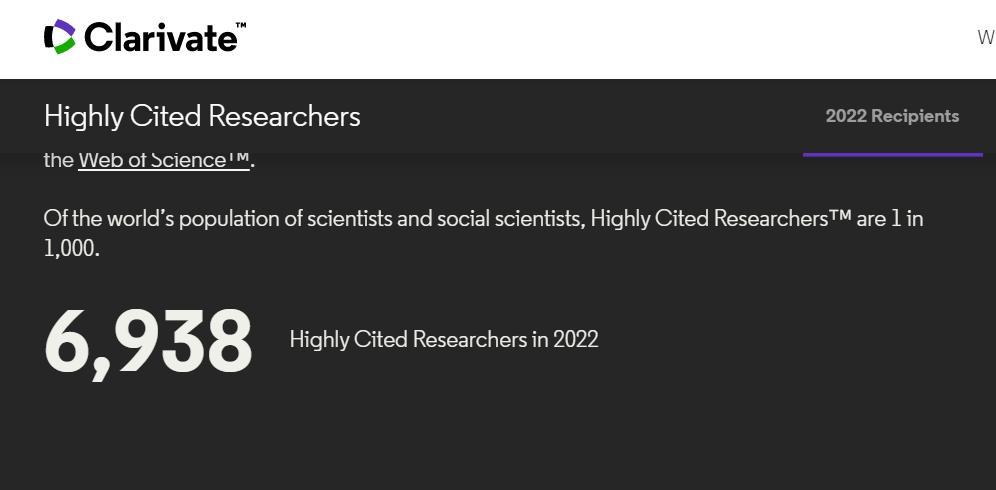Select the large 6,938 statistic number
The width and height of the screenshot is (996, 490).
coord(148,341)
